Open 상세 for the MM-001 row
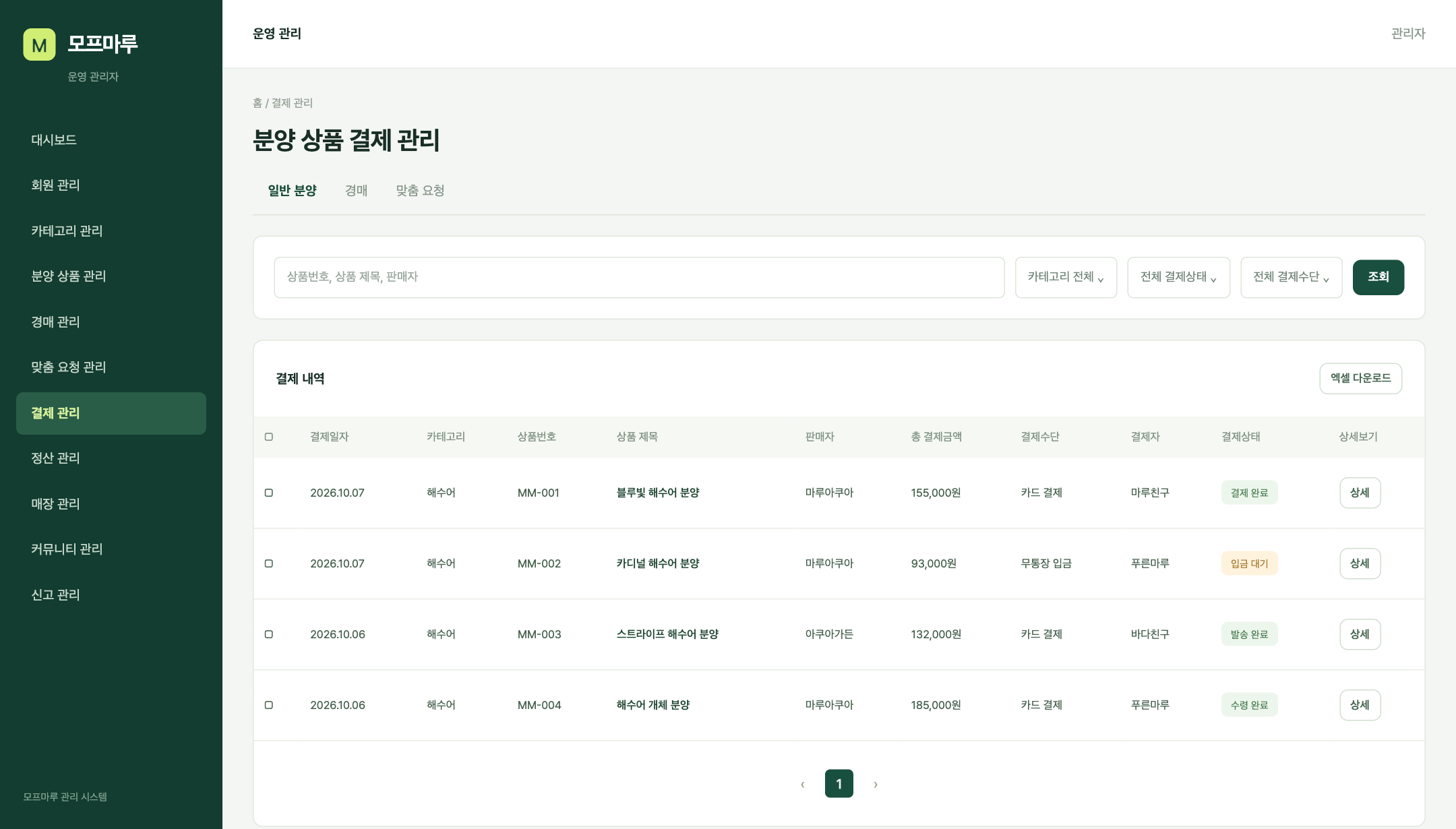Screen dimensions: 1456x829 1360,493
